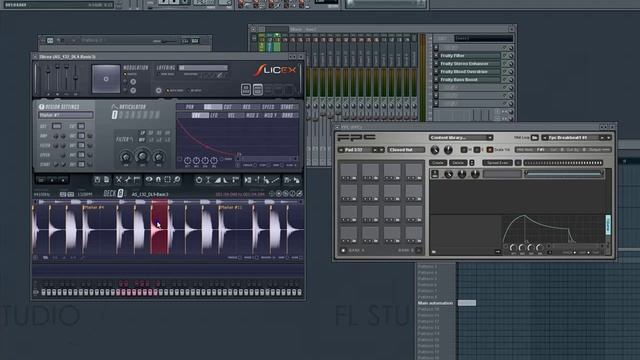Click the second square layout icon under Slicex logo

tap(258, 89)
